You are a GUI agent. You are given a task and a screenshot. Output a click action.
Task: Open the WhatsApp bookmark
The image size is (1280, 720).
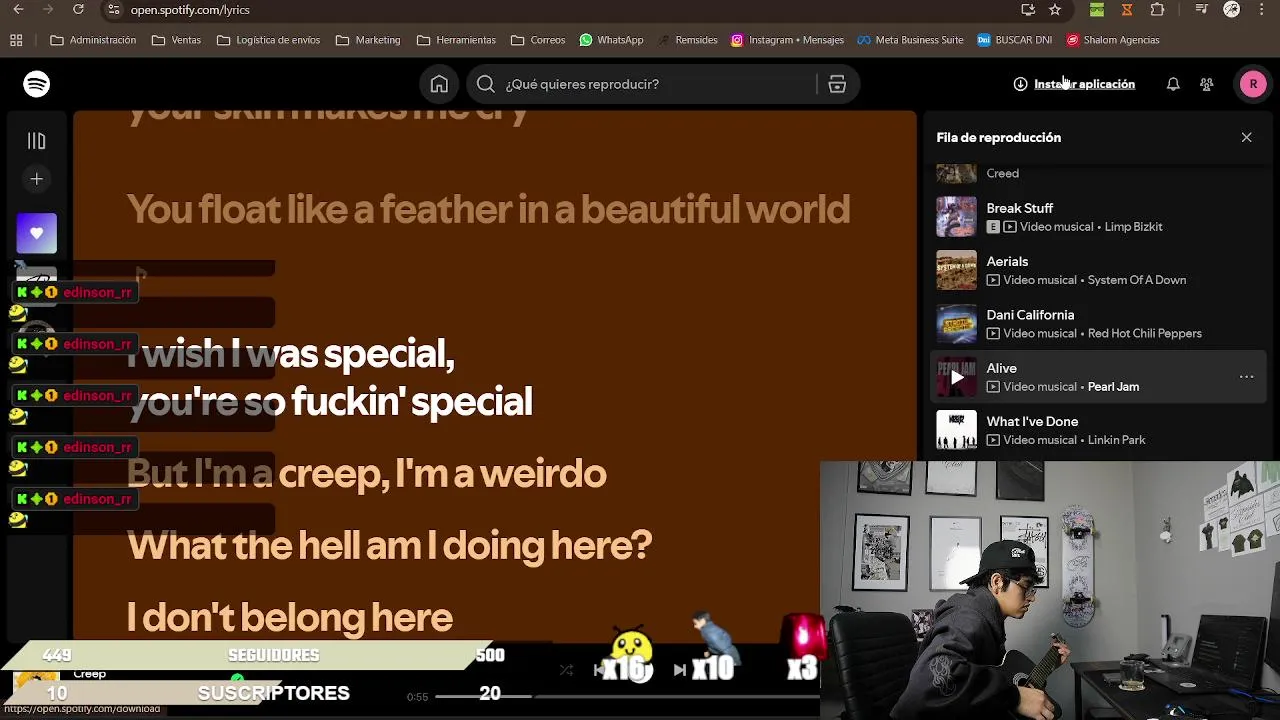(611, 40)
